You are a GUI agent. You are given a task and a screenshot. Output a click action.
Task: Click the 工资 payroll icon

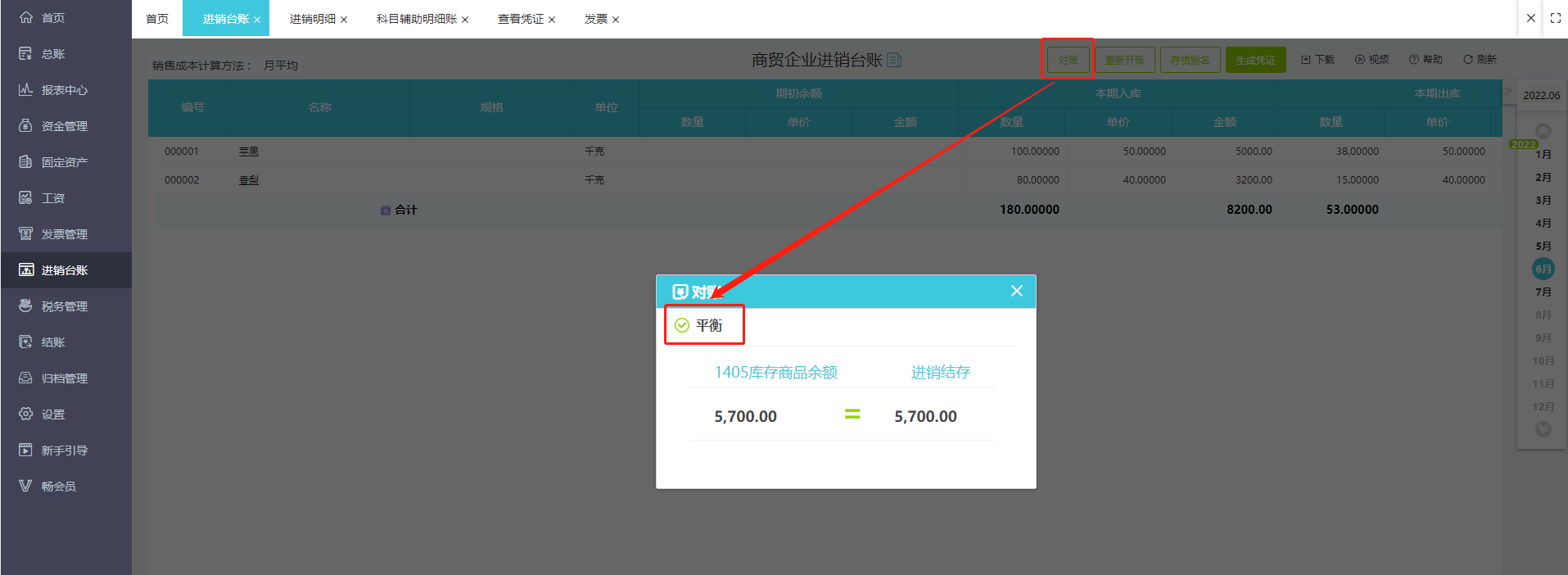pyautogui.click(x=26, y=197)
